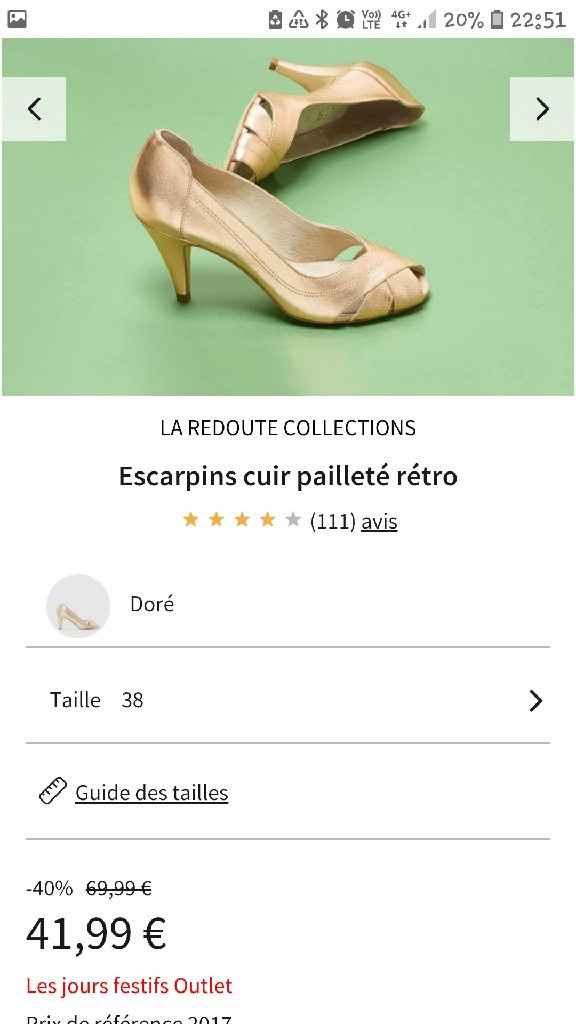This screenshot has height=1024, width=576.
Task: Select the Doré color swatch
Action: (78, 606)
